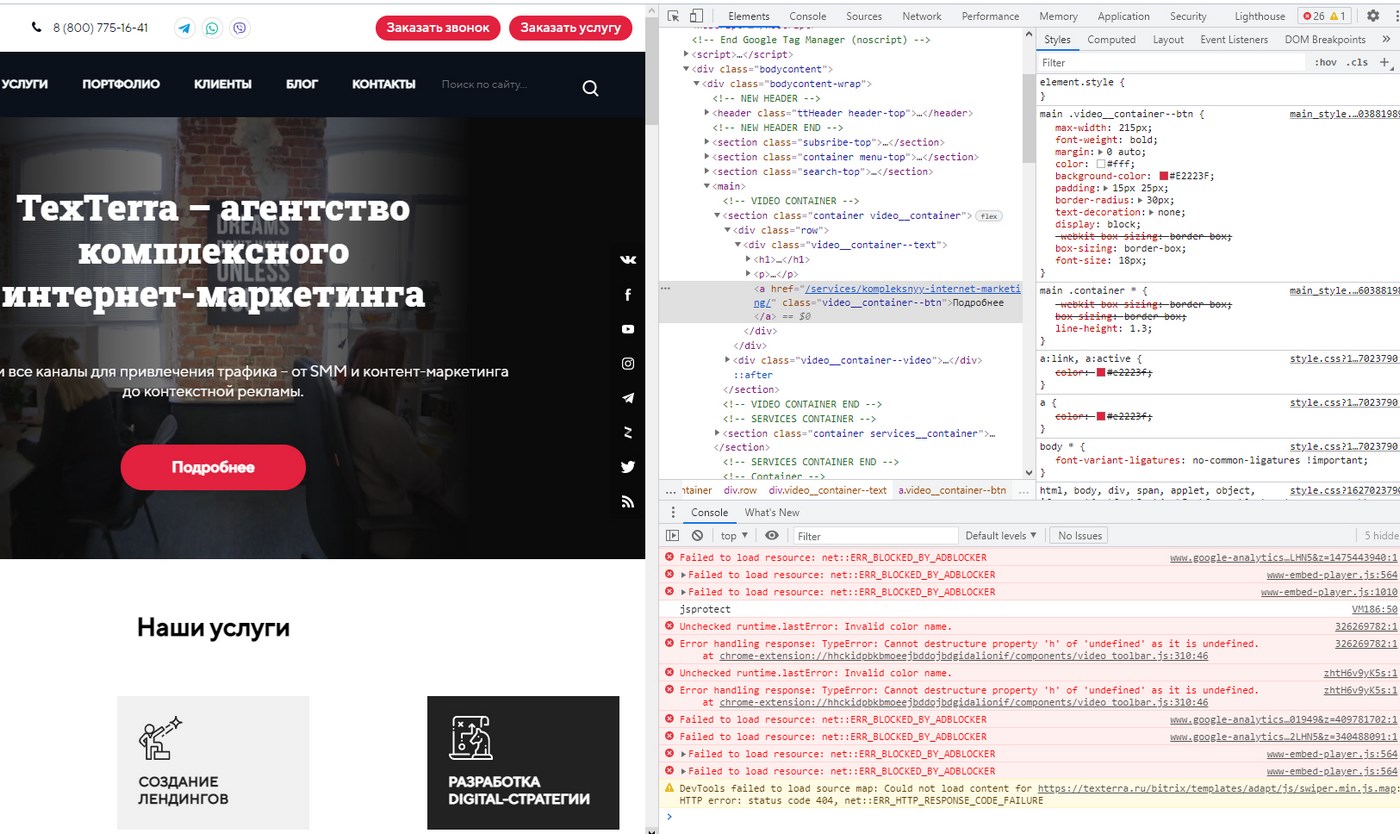Toggle the :hov element state panel
Viewport: 1400px width, 834px height.
click(x=1326, y=62)
